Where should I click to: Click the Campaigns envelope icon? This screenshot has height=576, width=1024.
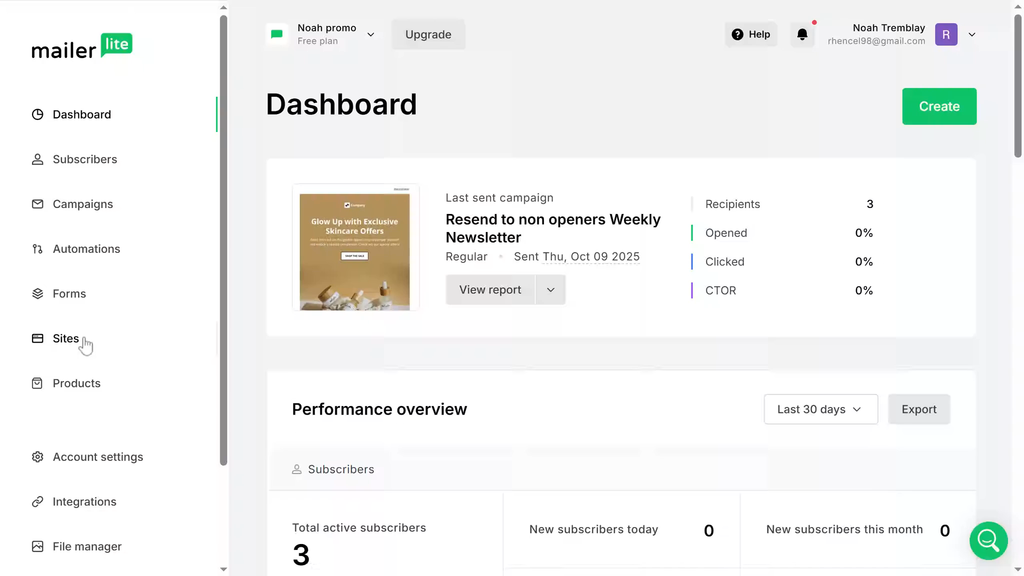[38, 204]
